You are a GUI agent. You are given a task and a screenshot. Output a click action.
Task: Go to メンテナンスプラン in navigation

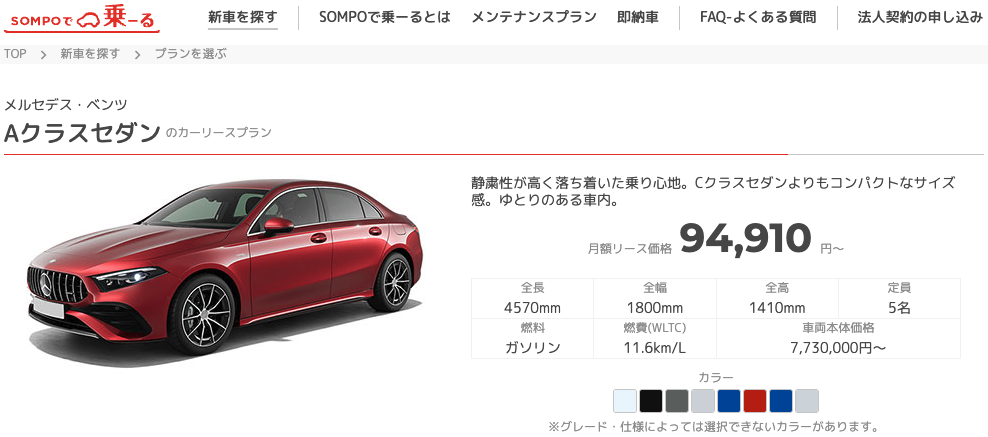pos(534,17)
